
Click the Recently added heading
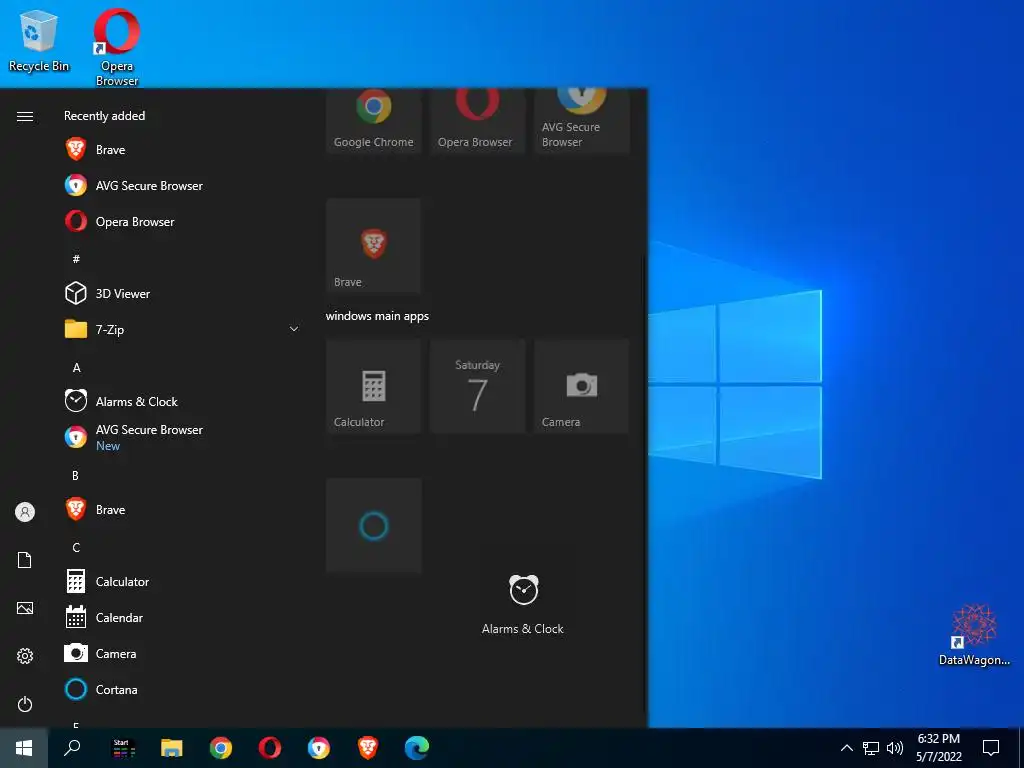(104, 116)
